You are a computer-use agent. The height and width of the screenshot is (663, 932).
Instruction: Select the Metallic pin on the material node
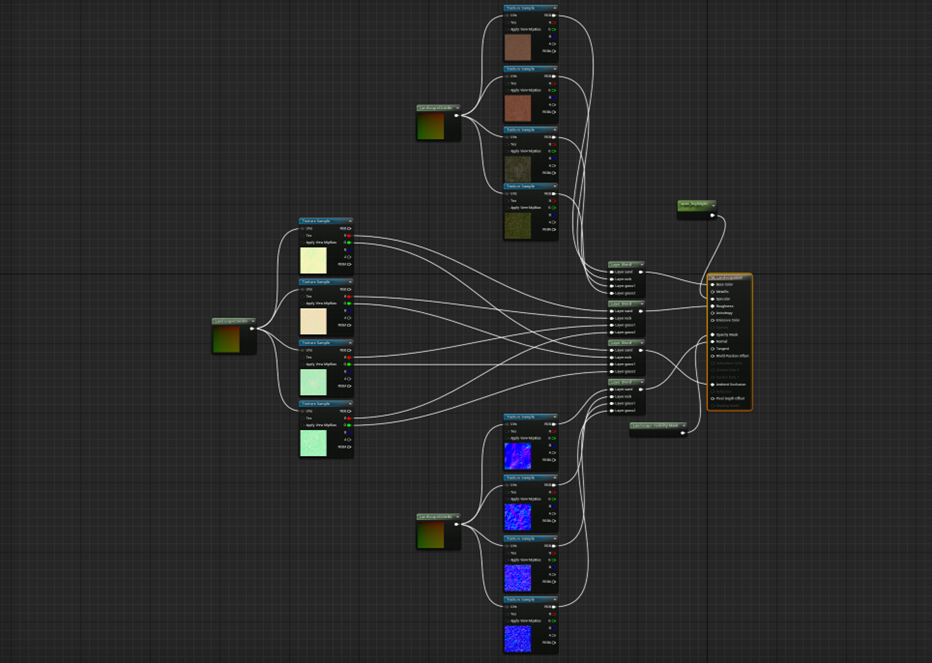click(712, 291)
